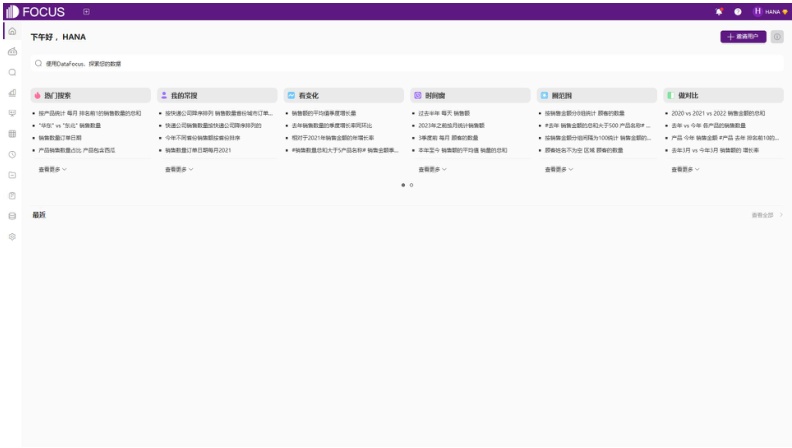
Task: Open the robot assistant icon in sidebar
Action: point(13,52)
